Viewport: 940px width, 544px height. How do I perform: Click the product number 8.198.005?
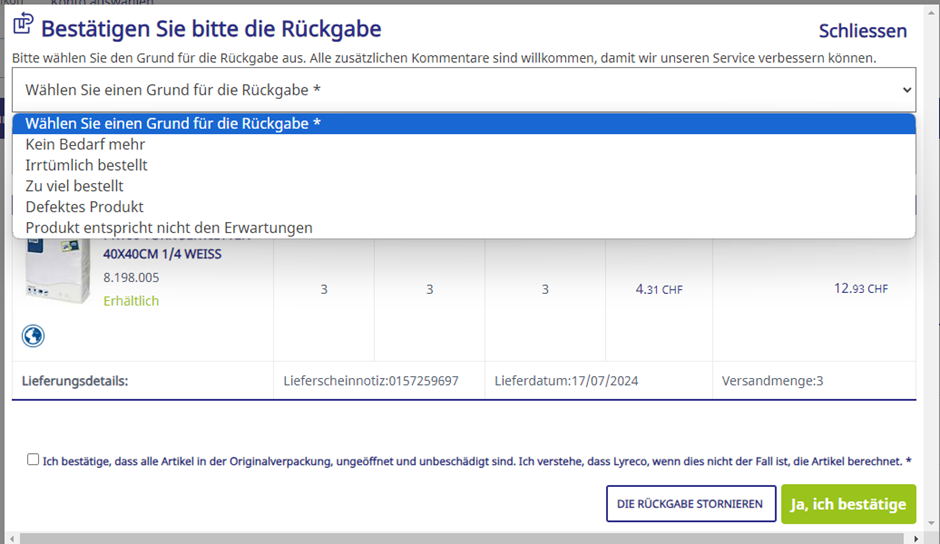coord(131,278)
